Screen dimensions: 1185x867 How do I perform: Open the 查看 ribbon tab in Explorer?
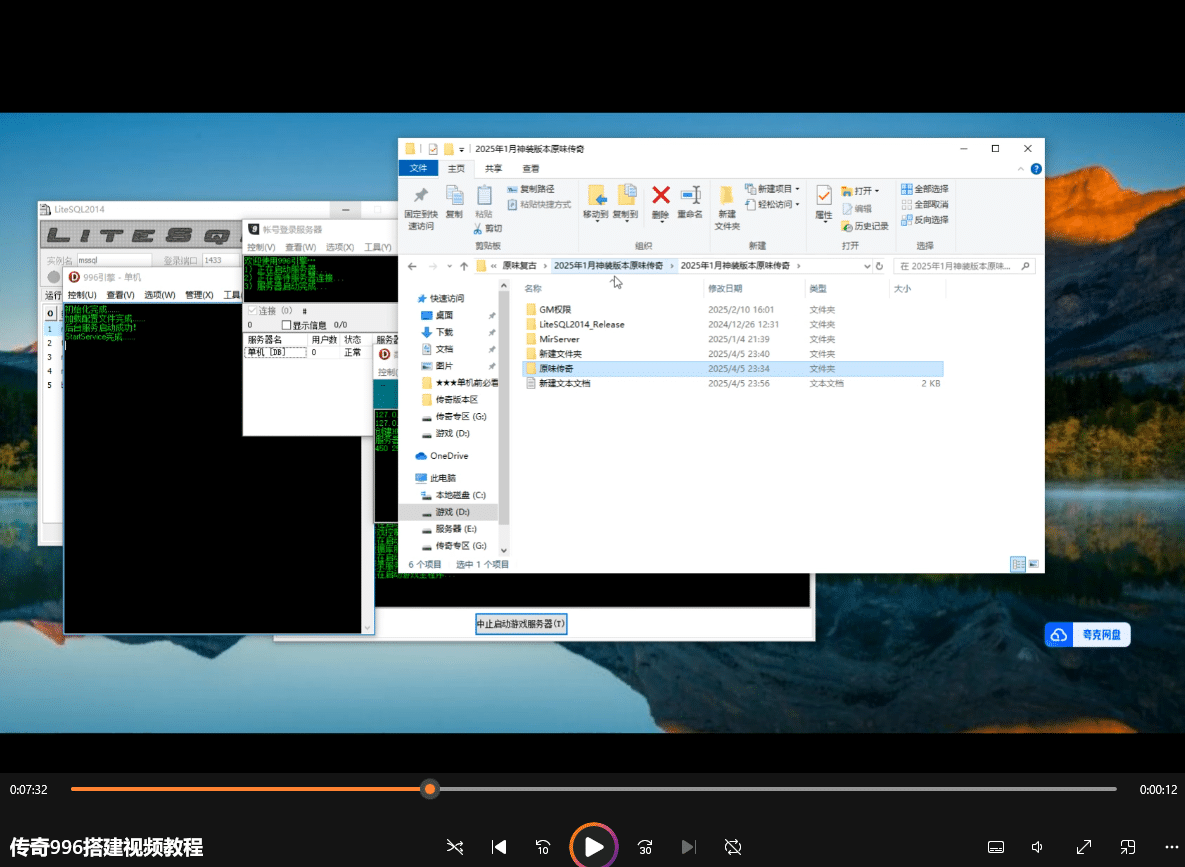point(530,169)
